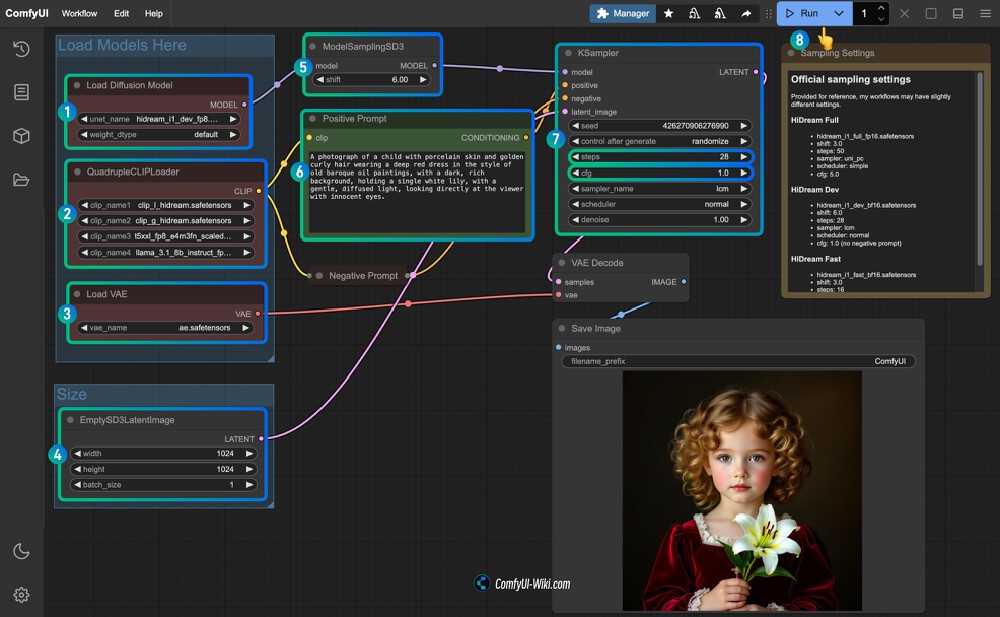Open the sampler_name dropdown in KSampler

[x=659, y=188]
